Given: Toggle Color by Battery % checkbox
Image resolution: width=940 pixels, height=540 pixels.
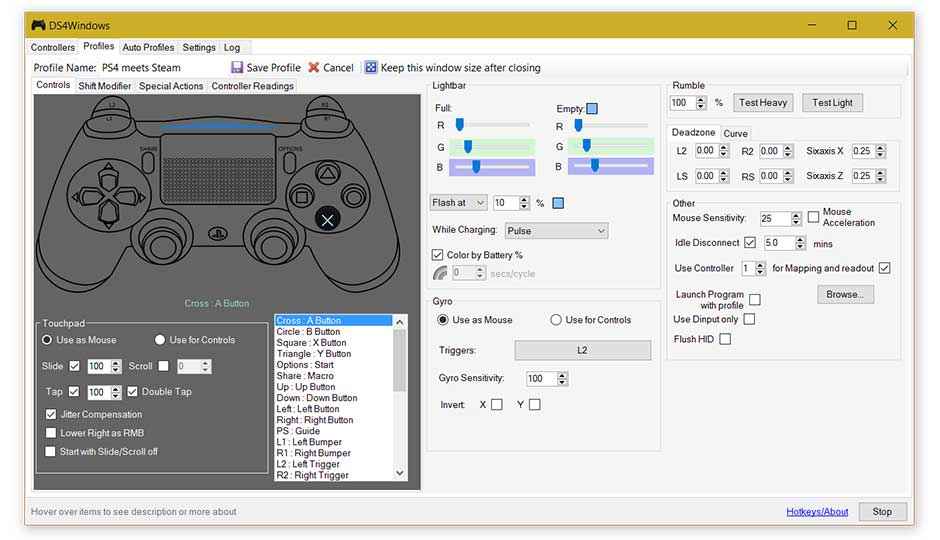Looking at the screenshot, I should pos(438,255).
